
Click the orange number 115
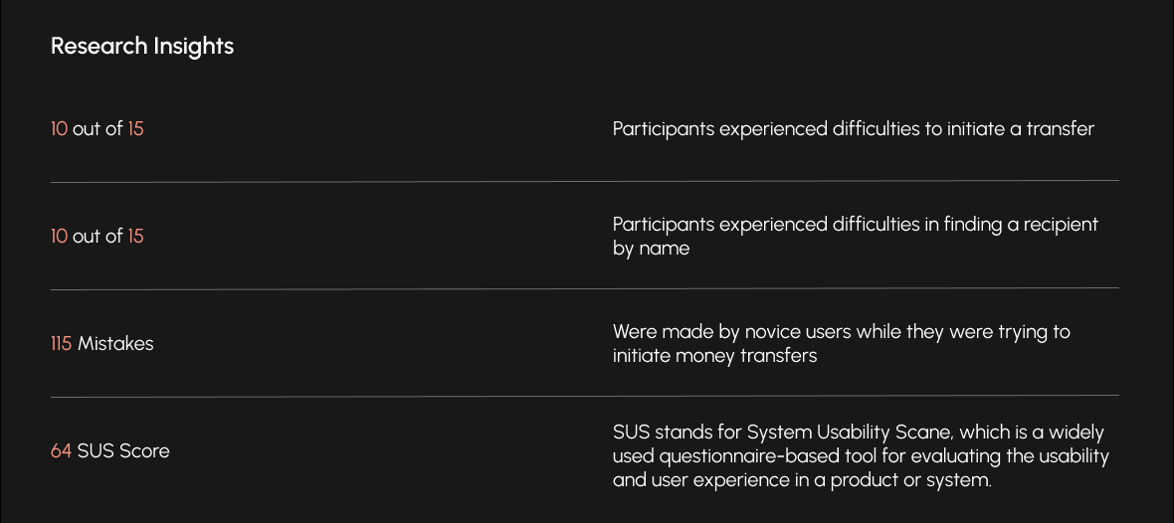pos(61,344)
